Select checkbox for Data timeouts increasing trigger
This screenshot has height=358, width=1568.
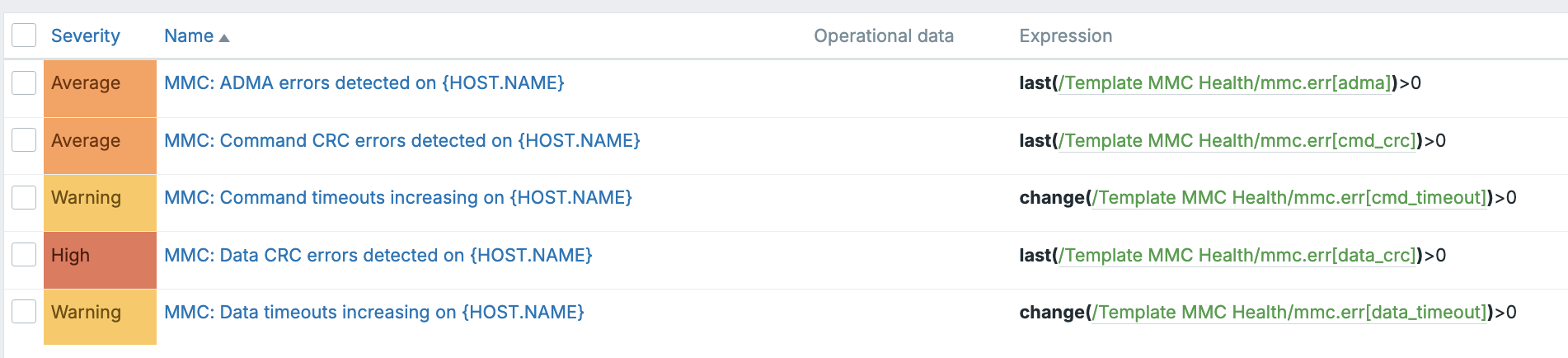[x=24, y=312]
